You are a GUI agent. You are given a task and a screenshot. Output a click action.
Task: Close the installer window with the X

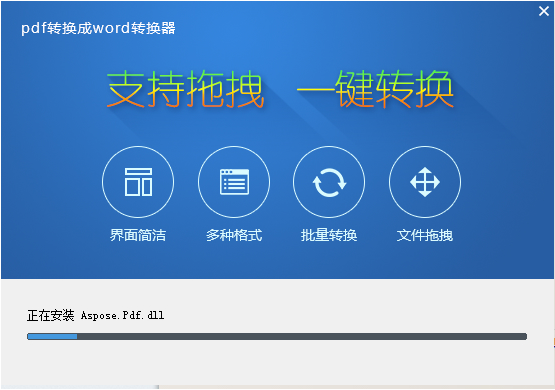544,11
